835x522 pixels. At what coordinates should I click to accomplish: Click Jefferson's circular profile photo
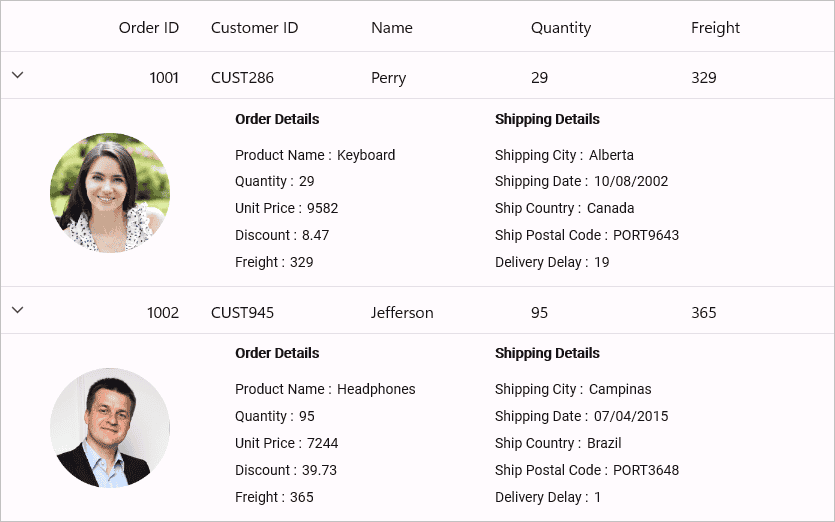tap(110, 428)
